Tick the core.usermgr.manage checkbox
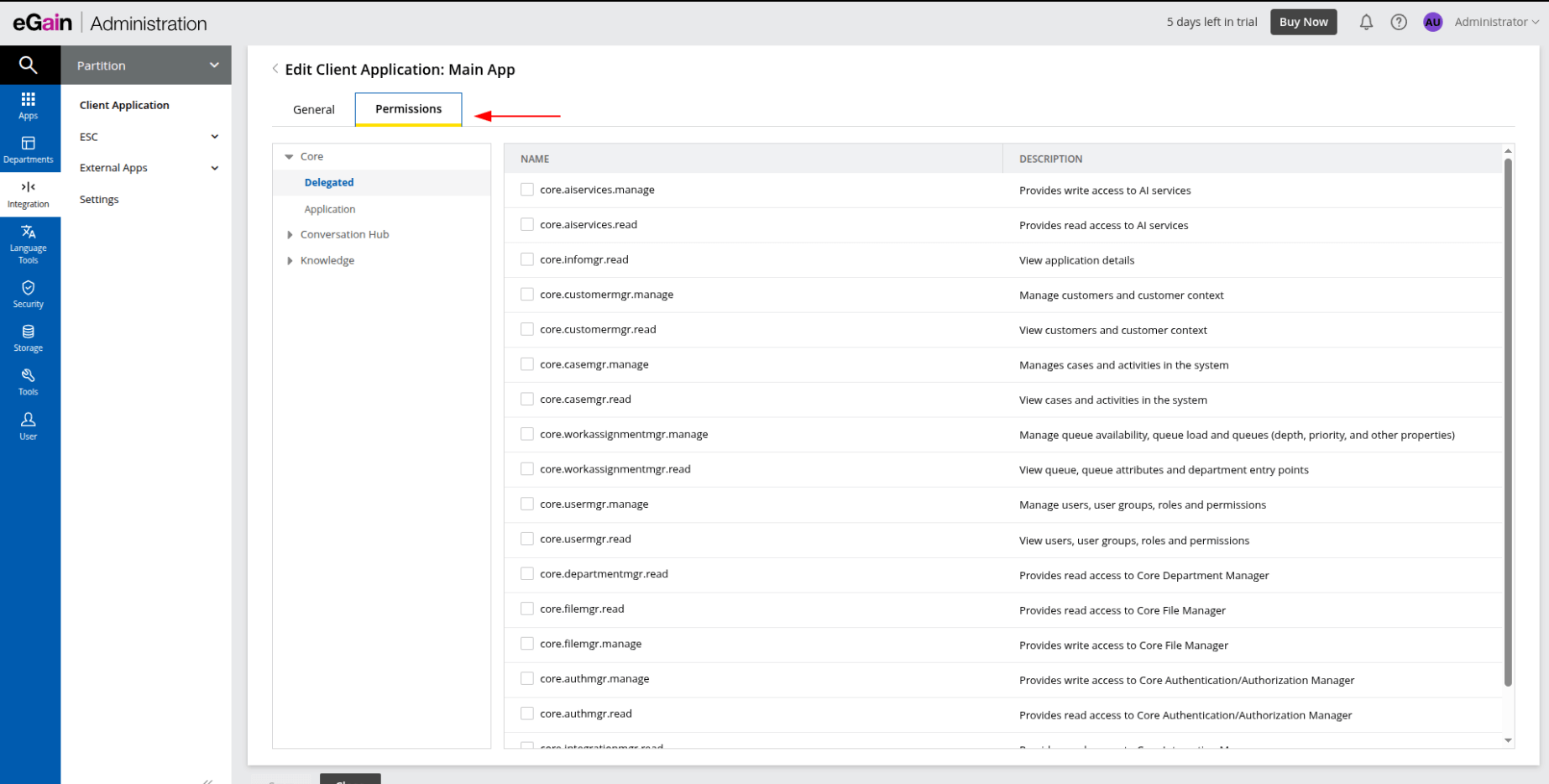 click(x=527, y=504)
